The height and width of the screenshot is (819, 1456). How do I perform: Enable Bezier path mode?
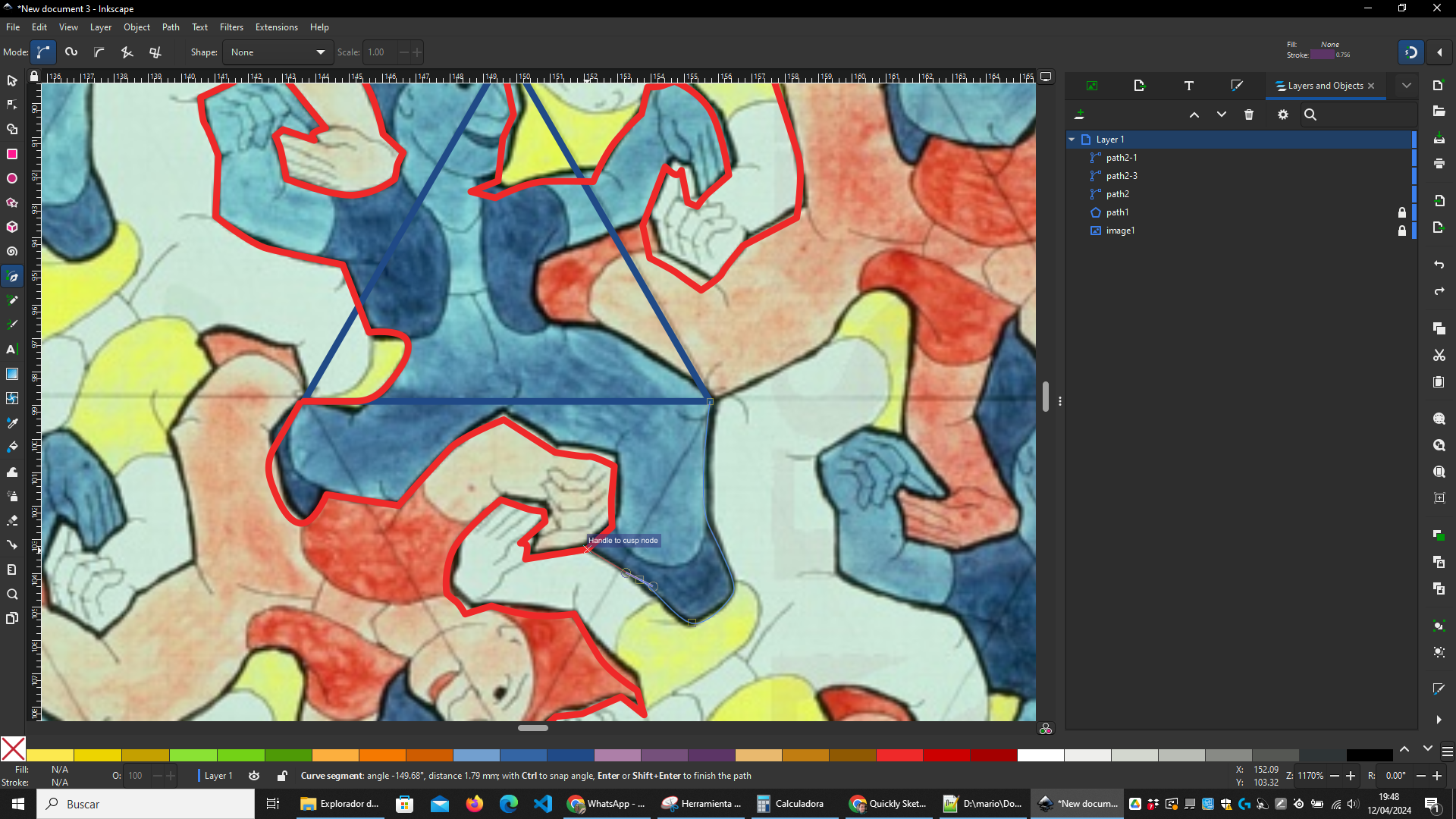(43, 52)
